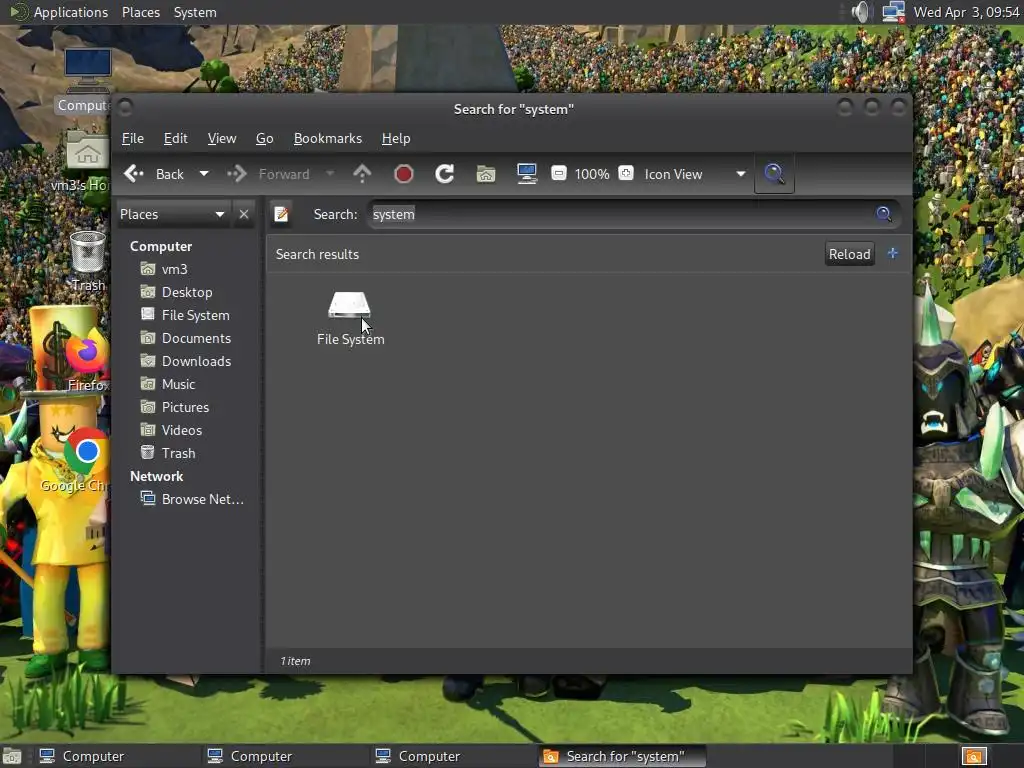Click the network connection tray icon
This screenshot has width=1024, height=768.
(x=893, y=12)
